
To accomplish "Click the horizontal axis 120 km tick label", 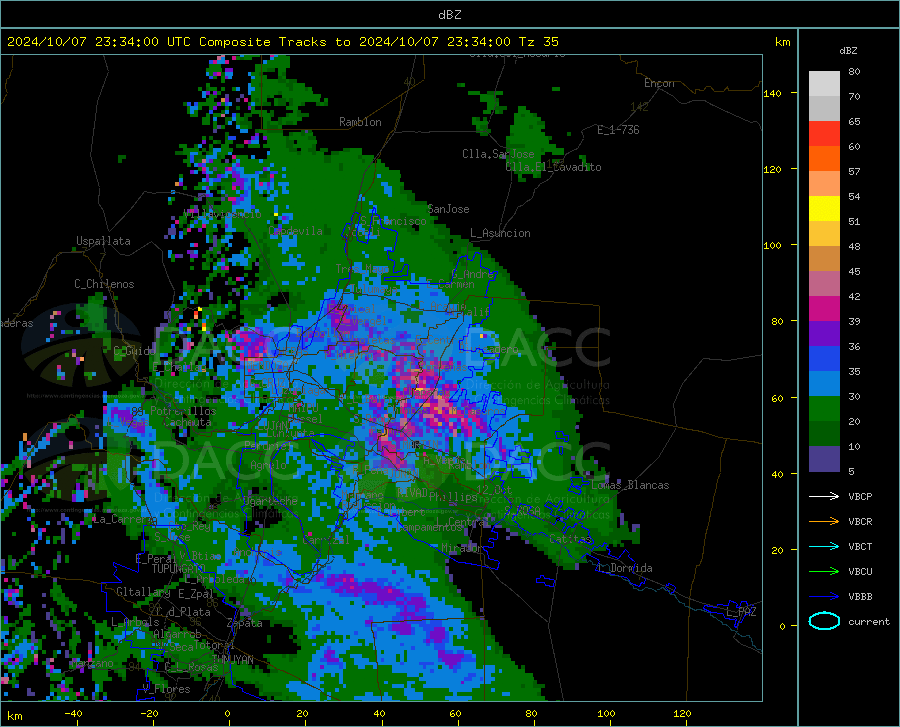I will point(682,713).
